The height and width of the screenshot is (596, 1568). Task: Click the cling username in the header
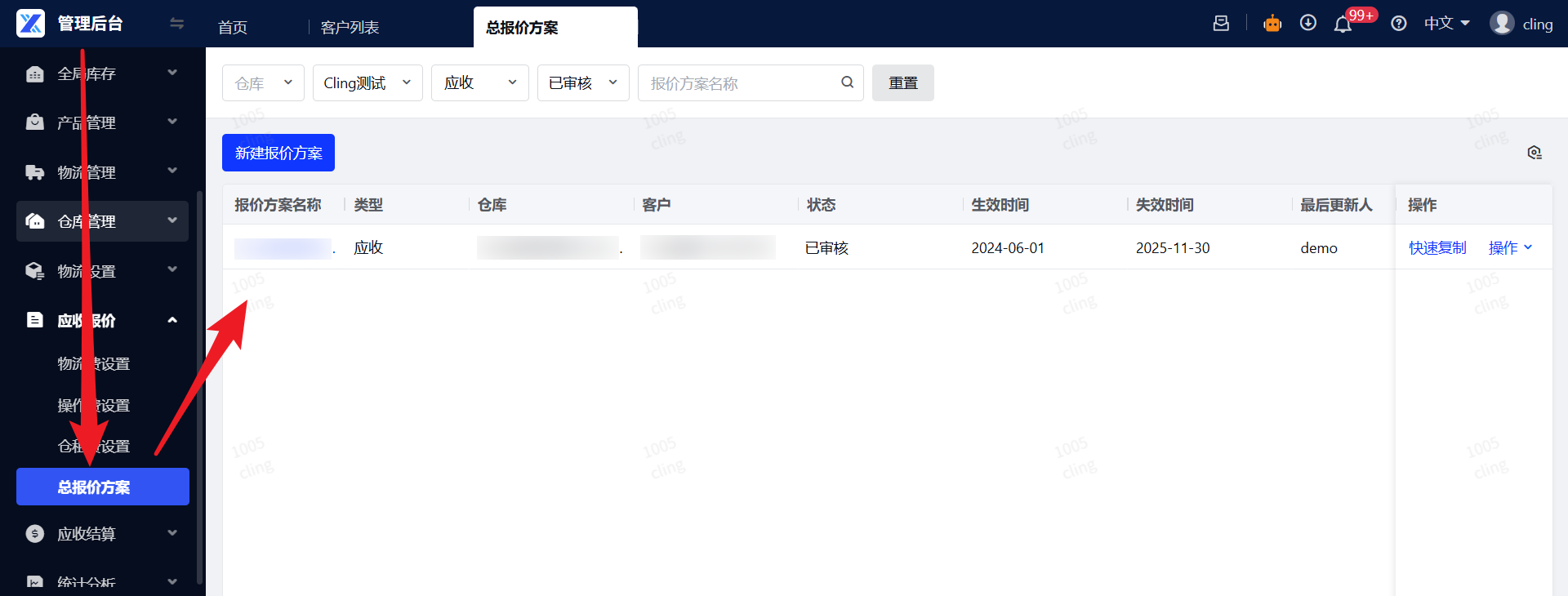[1538, 24]
